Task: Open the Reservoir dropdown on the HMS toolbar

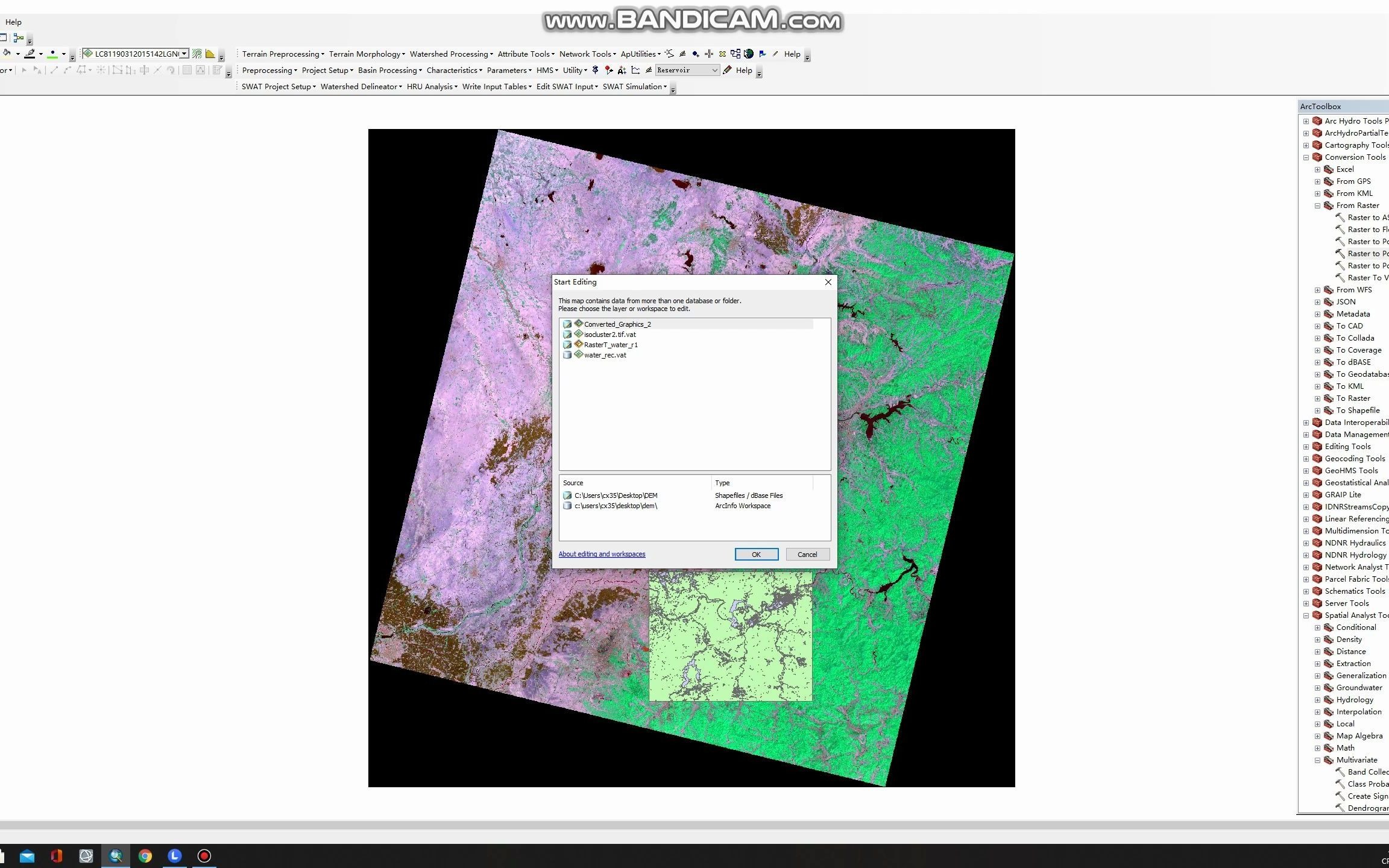Action: [x=714, y=70]
